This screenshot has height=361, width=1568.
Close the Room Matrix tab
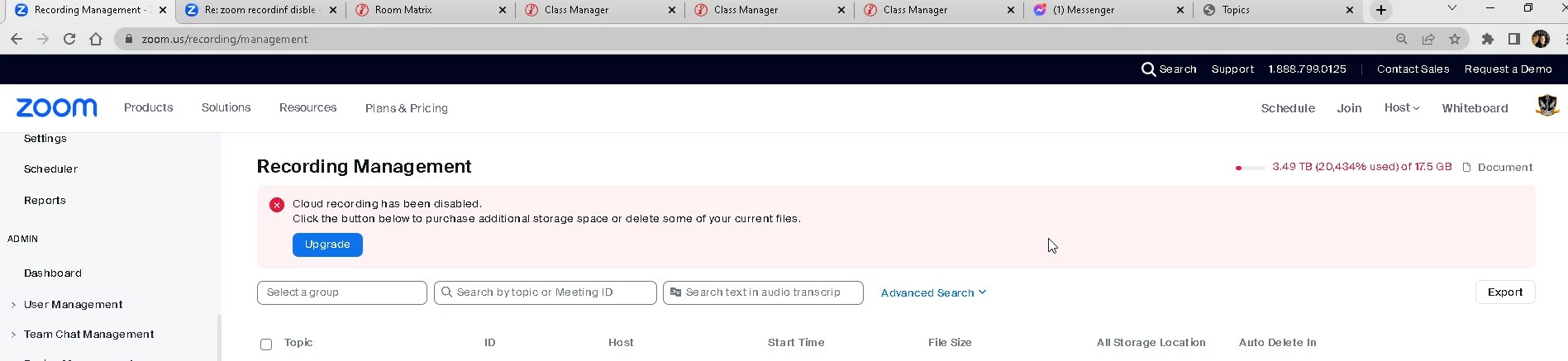503,10
